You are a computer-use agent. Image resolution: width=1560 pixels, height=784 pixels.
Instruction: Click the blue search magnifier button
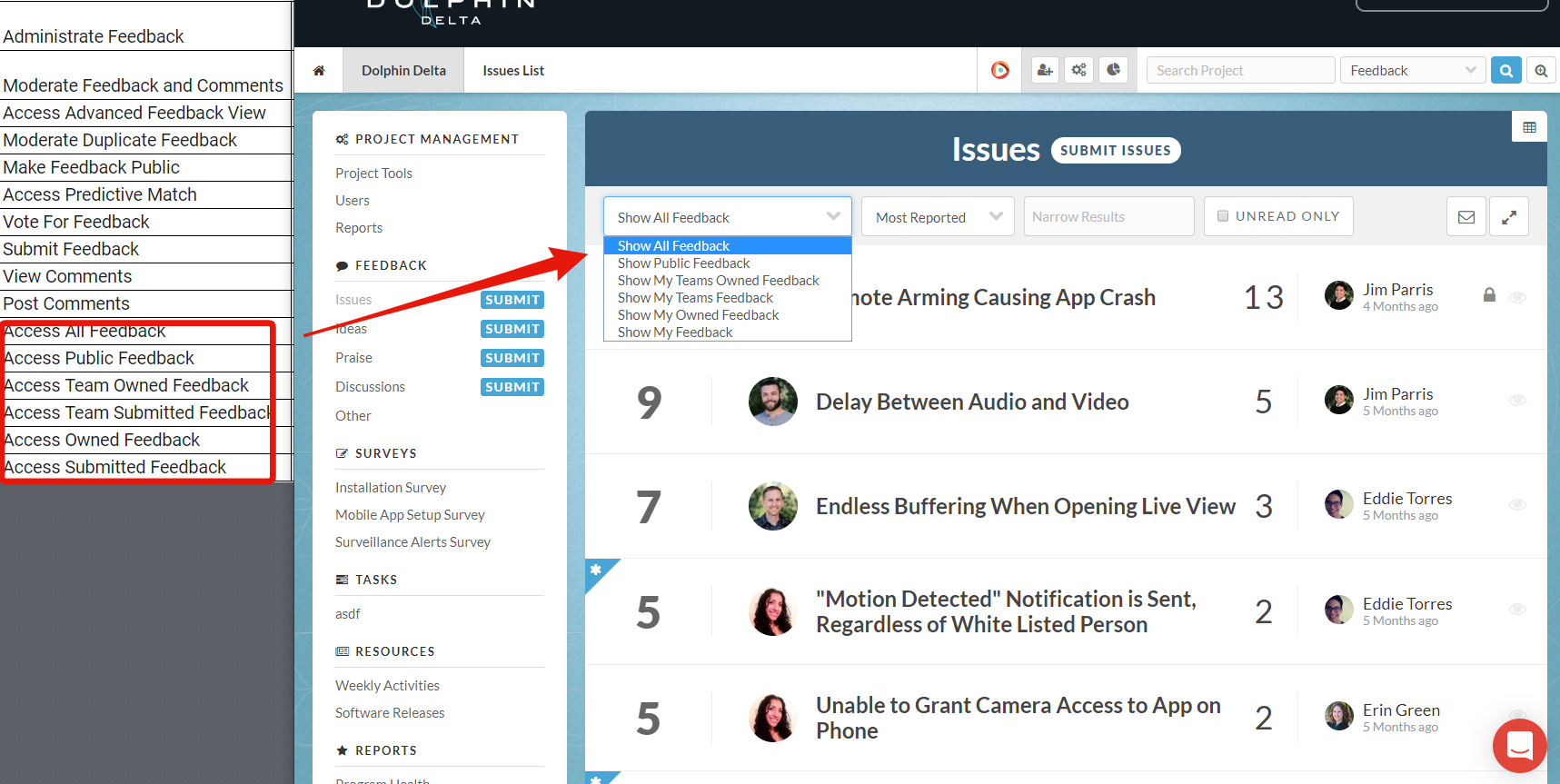tap(1506, 70)
